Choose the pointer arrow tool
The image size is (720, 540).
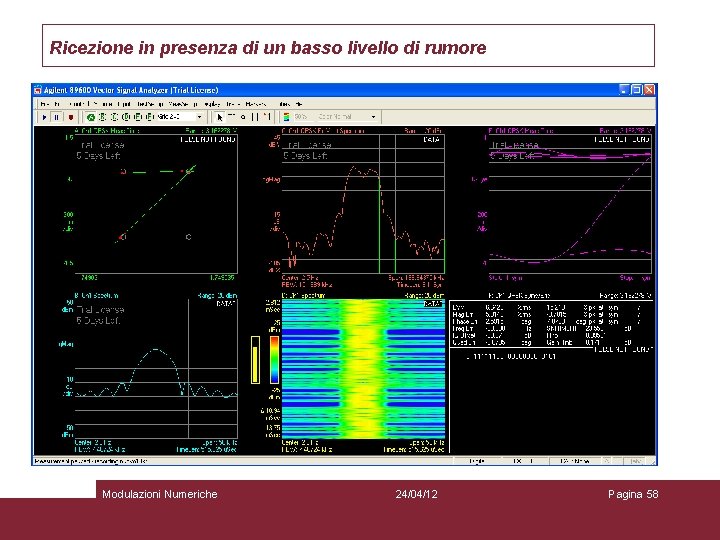click(219, 117)
